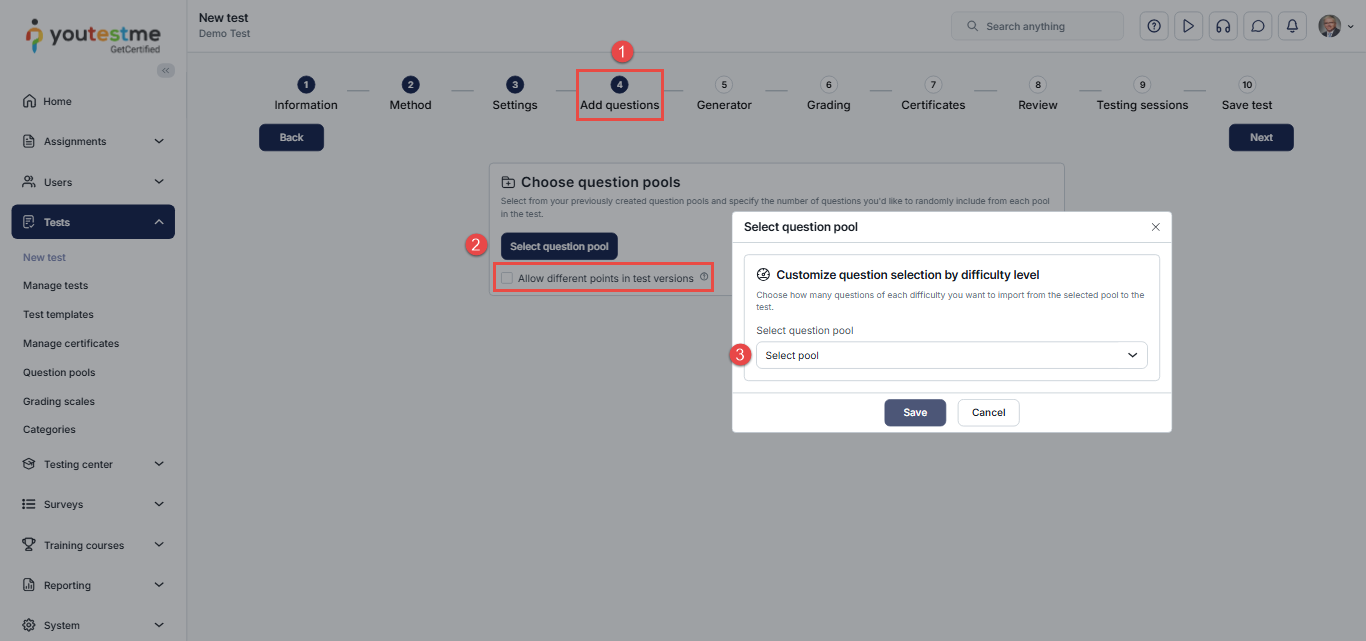Click the Select question pool button
This screenshot has width=1366, height=641.
[x=559, y=246]
